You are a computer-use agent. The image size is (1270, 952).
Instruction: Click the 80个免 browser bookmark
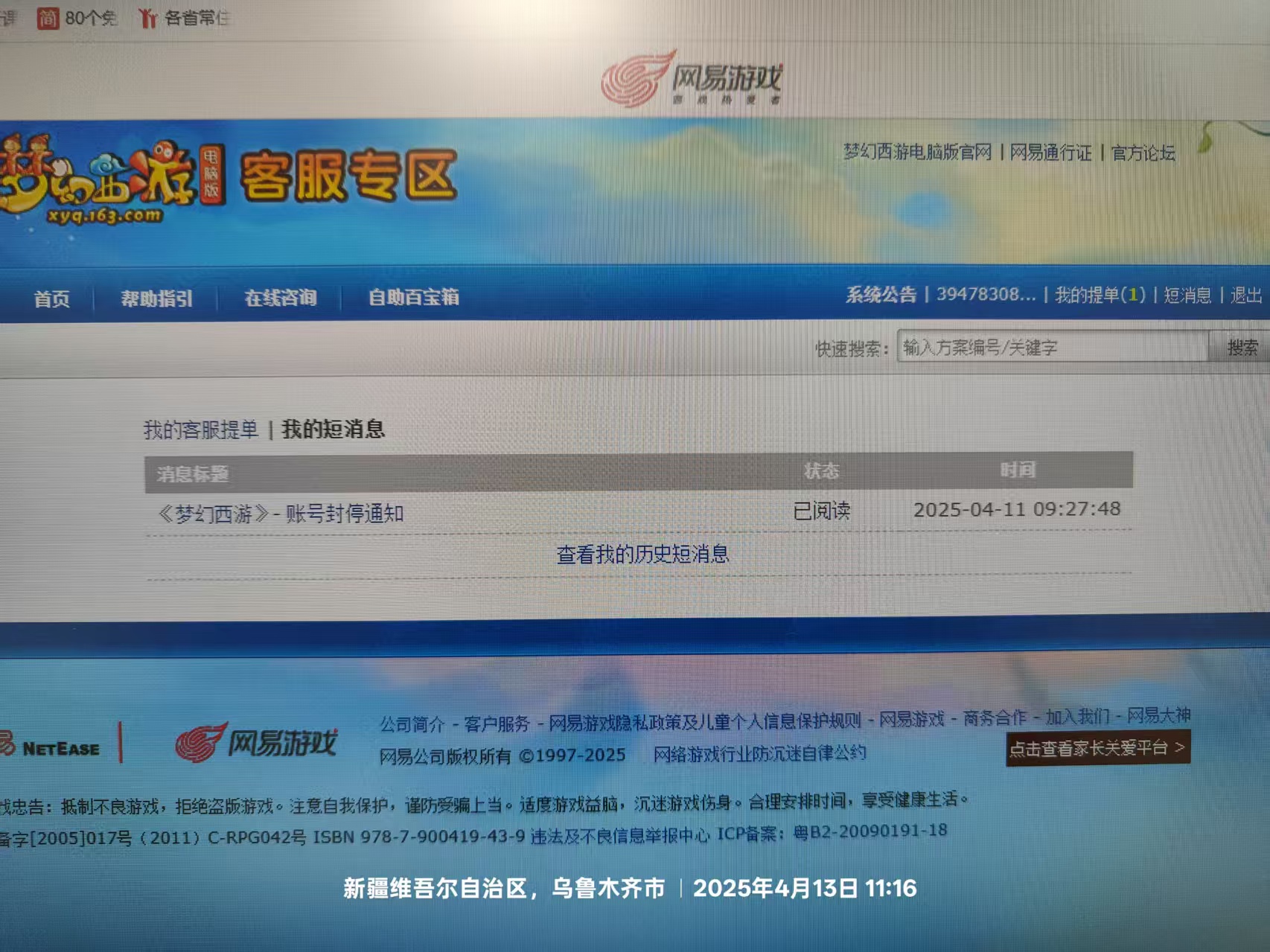pos(77,17)
